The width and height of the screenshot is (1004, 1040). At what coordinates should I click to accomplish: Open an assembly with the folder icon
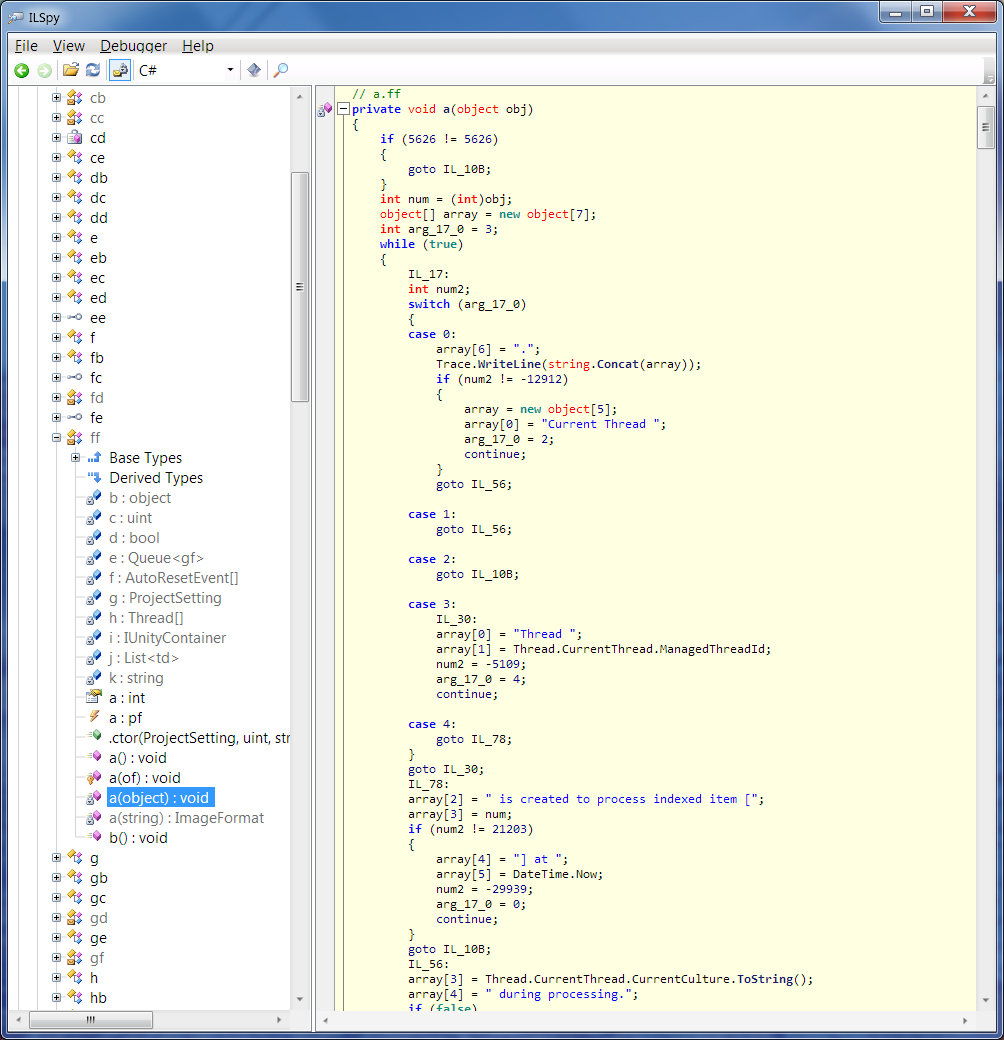pyautogui.click(x=70, y=70)
